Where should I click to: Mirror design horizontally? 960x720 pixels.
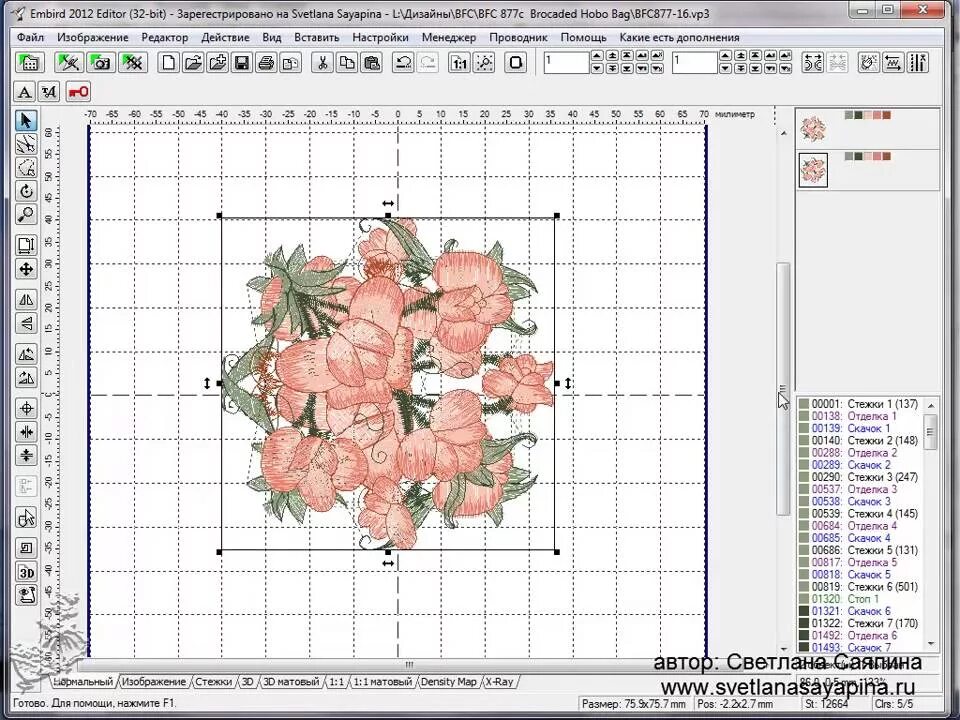point(26,300)
